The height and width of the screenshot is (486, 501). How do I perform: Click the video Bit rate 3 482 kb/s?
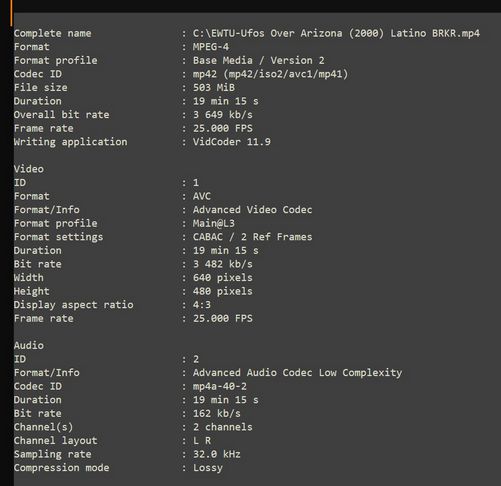(223, 264)
